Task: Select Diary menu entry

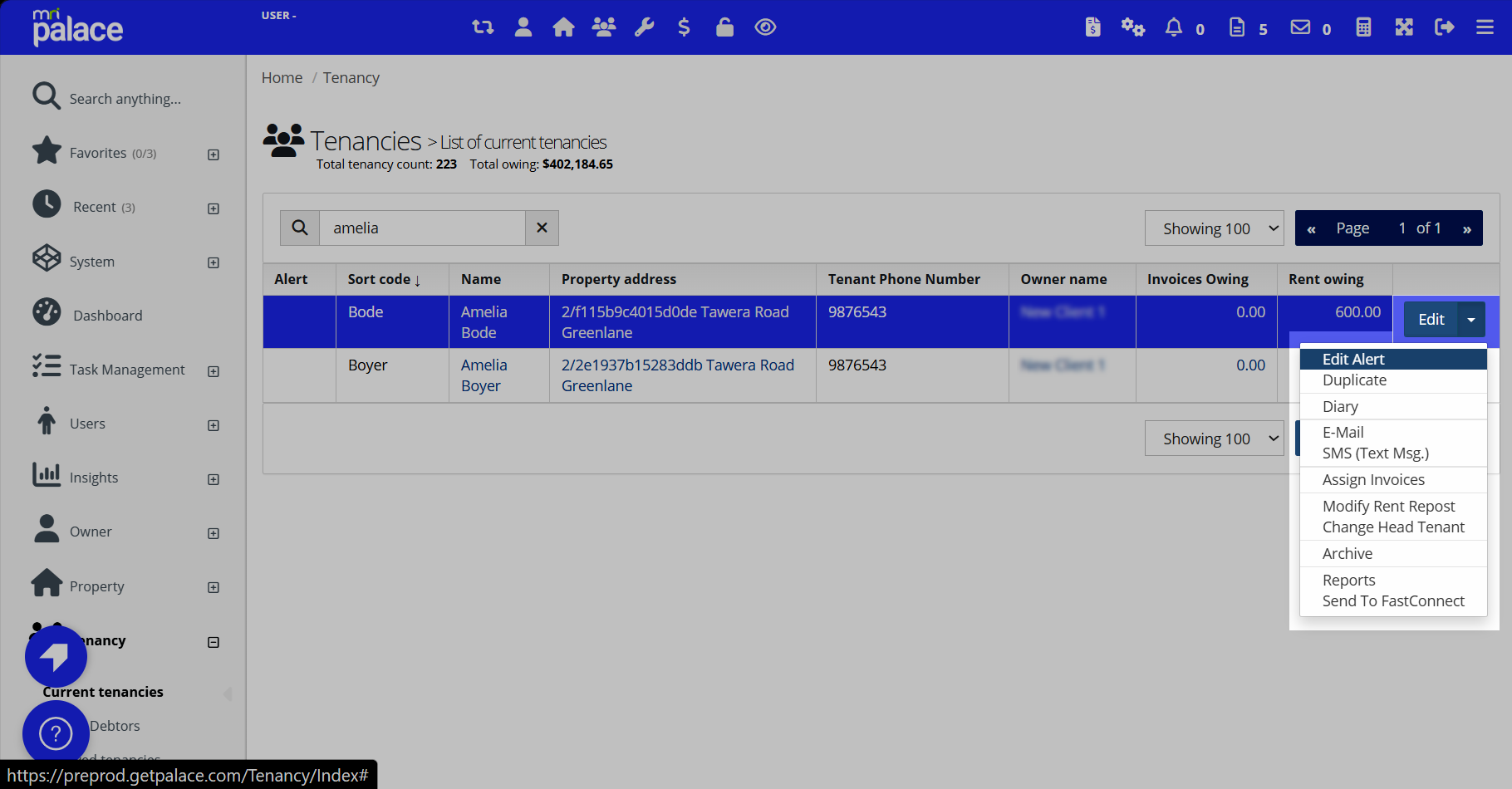Action: [1393, 407]
